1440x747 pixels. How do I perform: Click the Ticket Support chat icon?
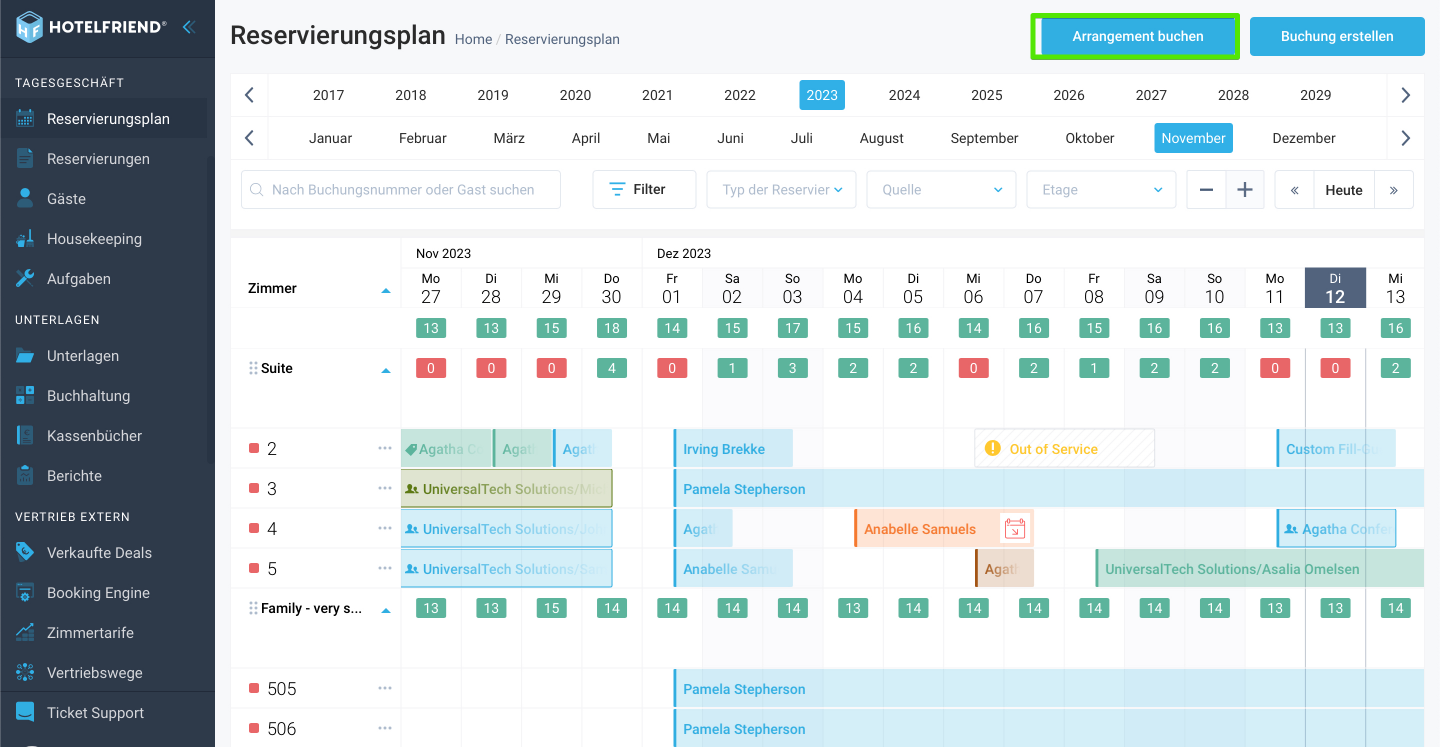(25, 713)
